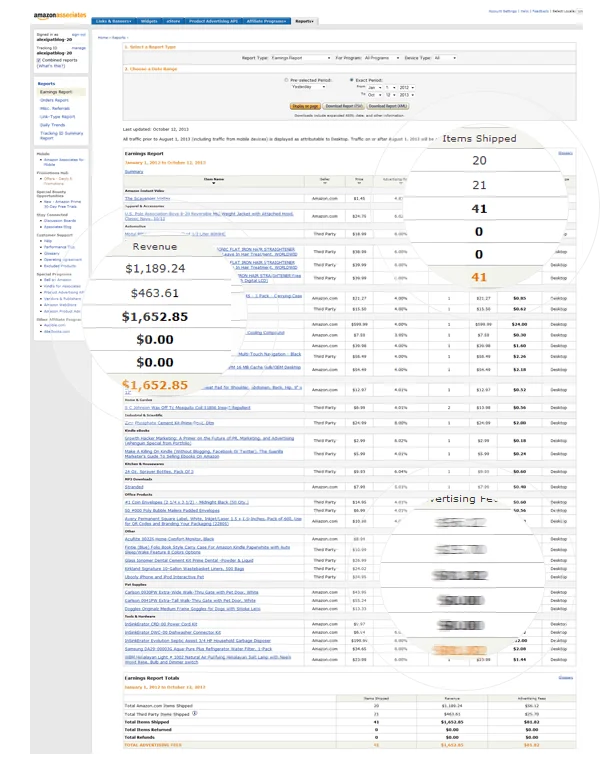Open the 24 Oz. Sprayer Bottles link
614x770 pixels.
click(159, 471)
